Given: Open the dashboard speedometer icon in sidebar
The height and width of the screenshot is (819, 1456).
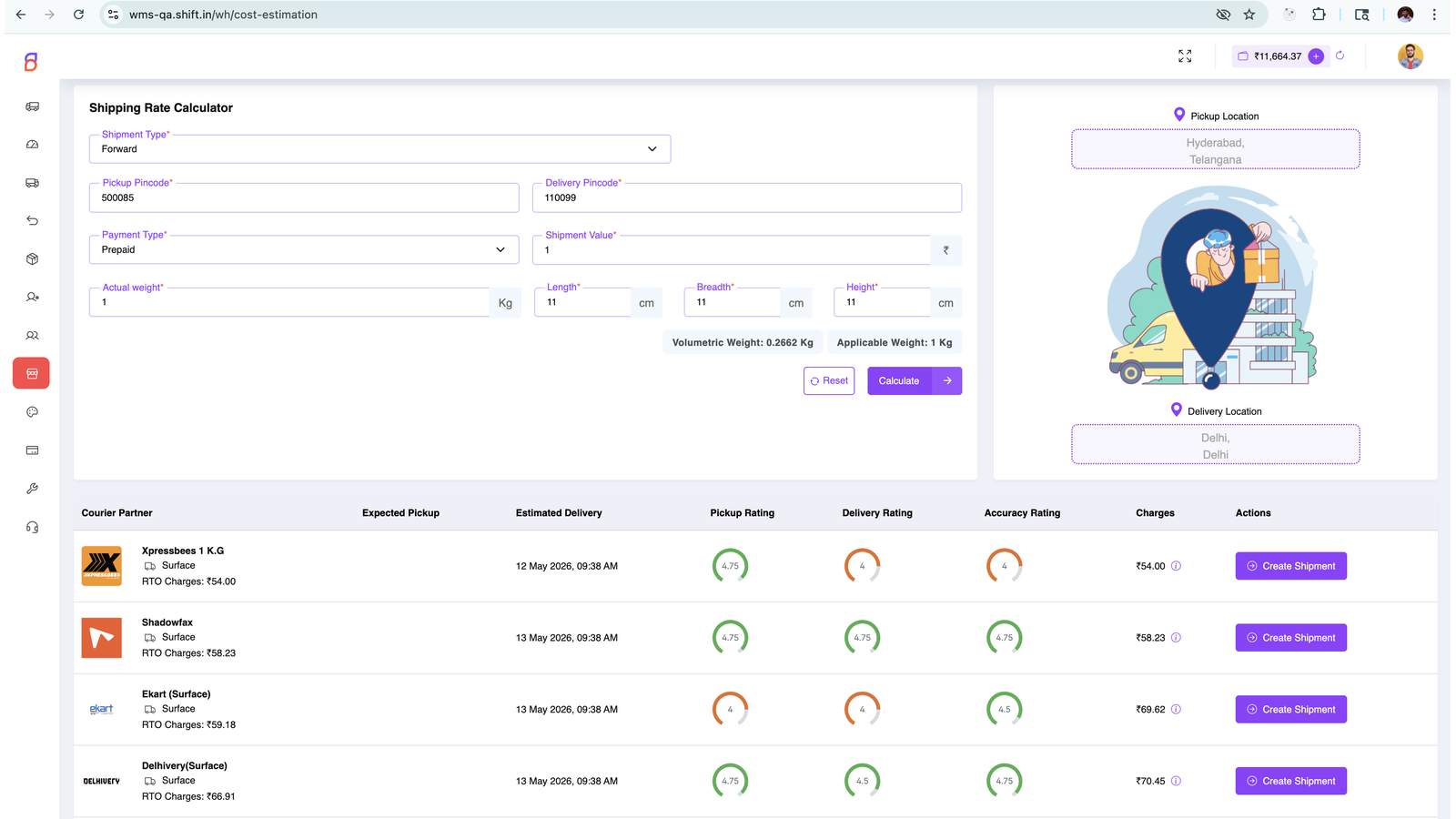Looking at the screenshot, I should click(32, 145).
